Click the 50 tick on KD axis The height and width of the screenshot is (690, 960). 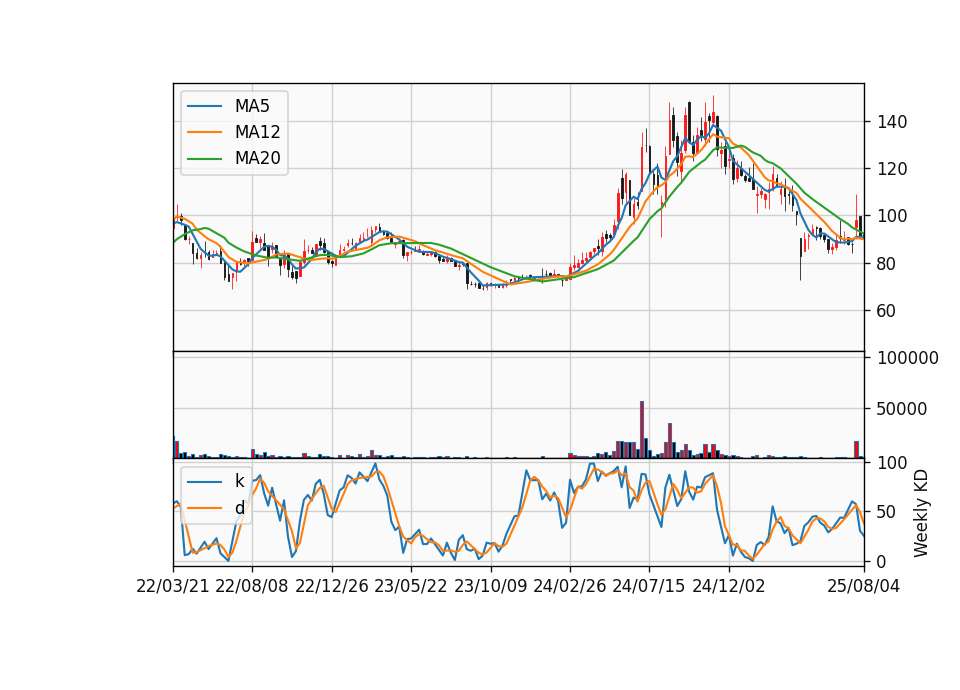[887, 512]
